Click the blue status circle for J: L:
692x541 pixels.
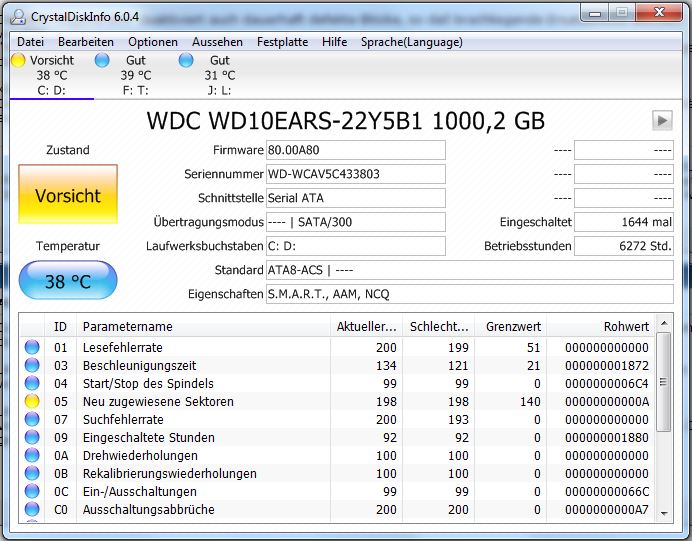[x=186, y=60]
